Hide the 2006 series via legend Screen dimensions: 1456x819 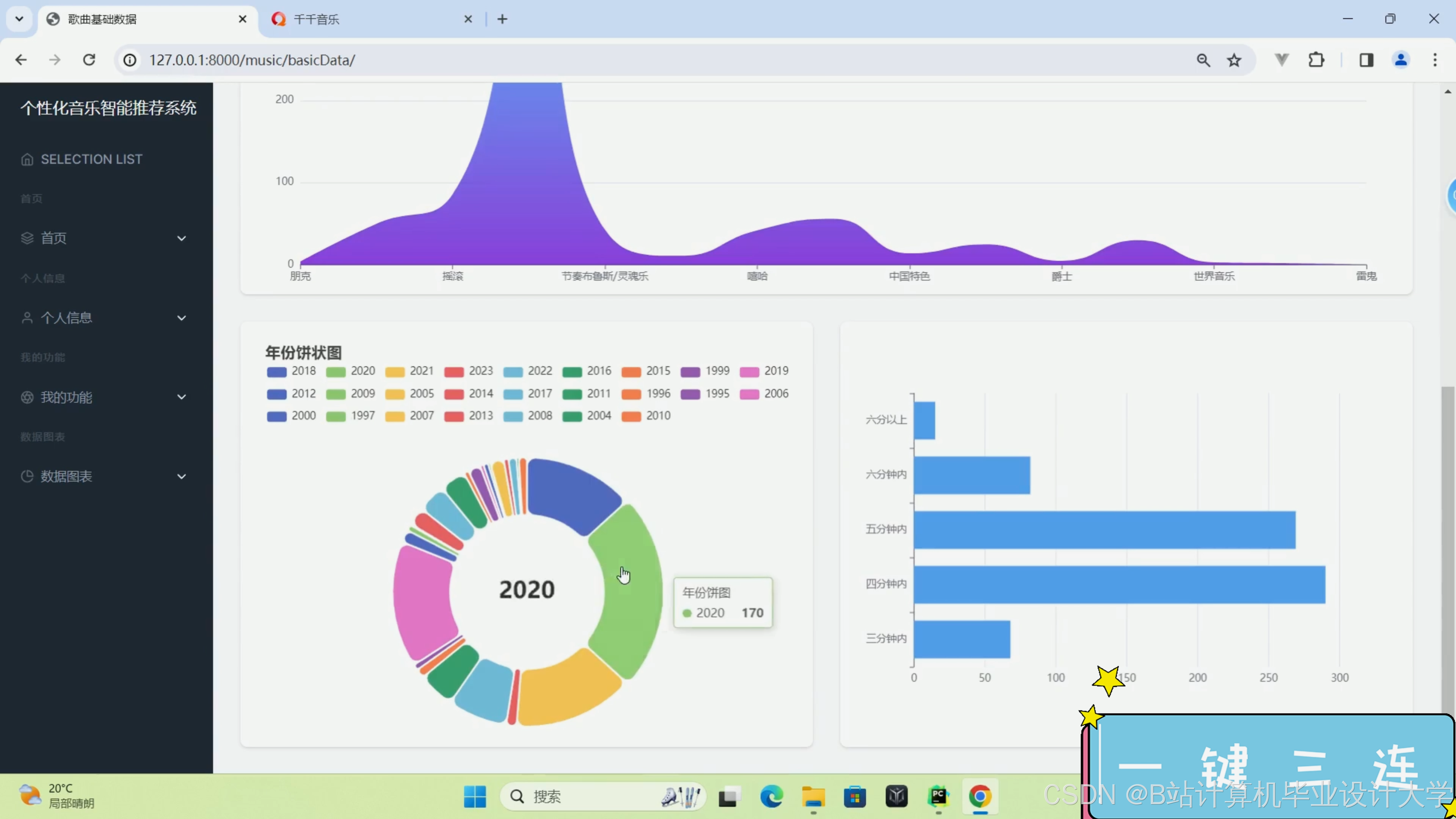tap(764, 394)
